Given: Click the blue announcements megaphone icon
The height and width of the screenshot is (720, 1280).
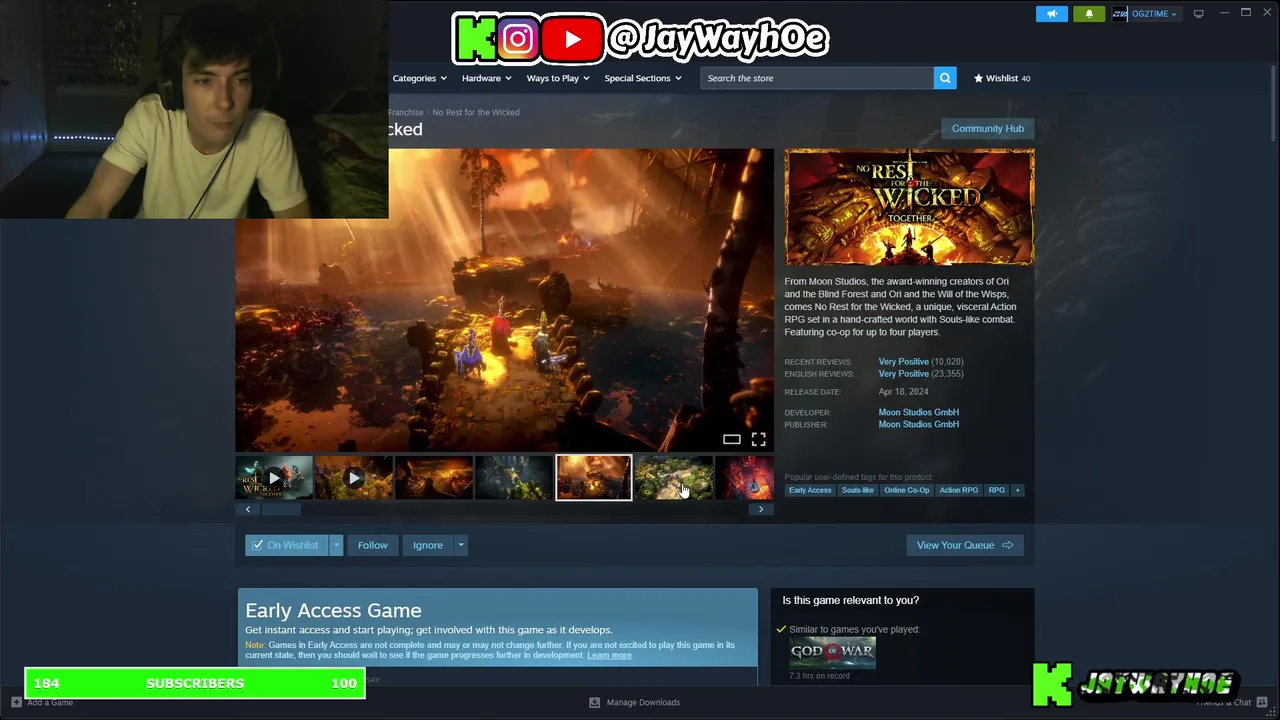Looking at the screenshot, I should pyautogui.click(x=1051, y=14).
